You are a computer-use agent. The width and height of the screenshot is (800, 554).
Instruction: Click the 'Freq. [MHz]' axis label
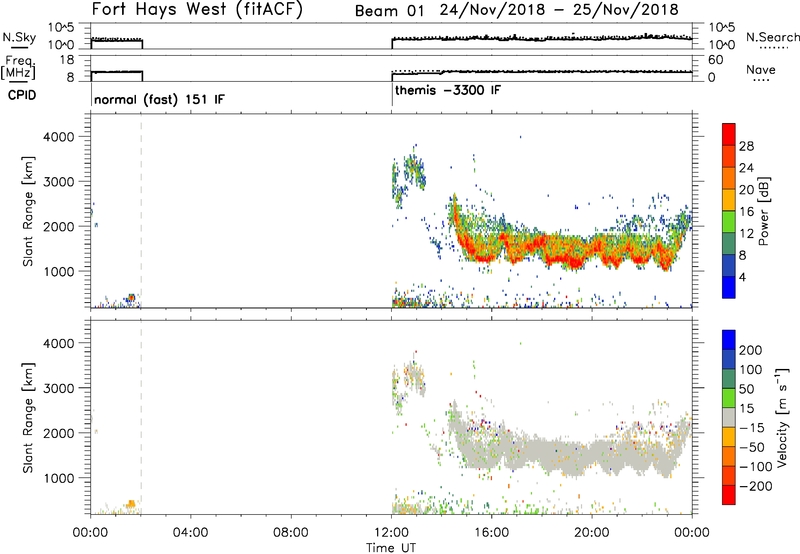pos(20,68)
